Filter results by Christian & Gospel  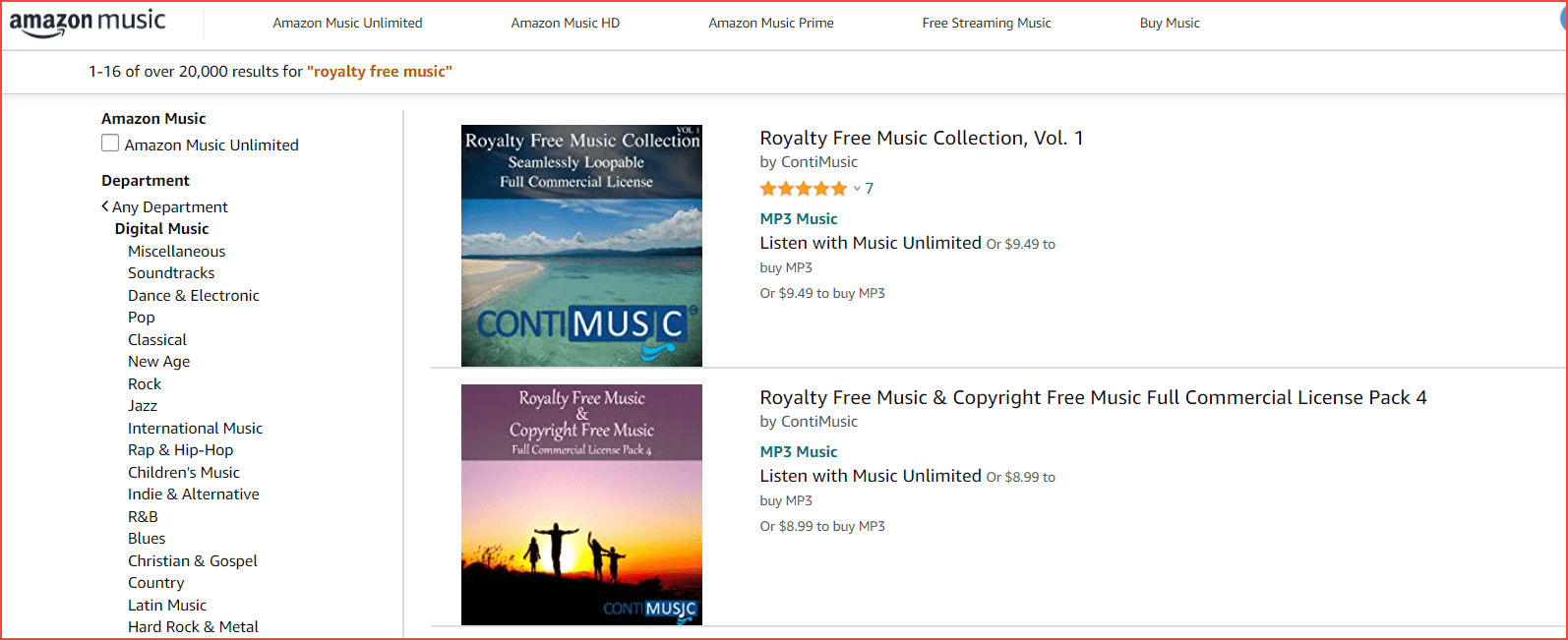(193, 560)
